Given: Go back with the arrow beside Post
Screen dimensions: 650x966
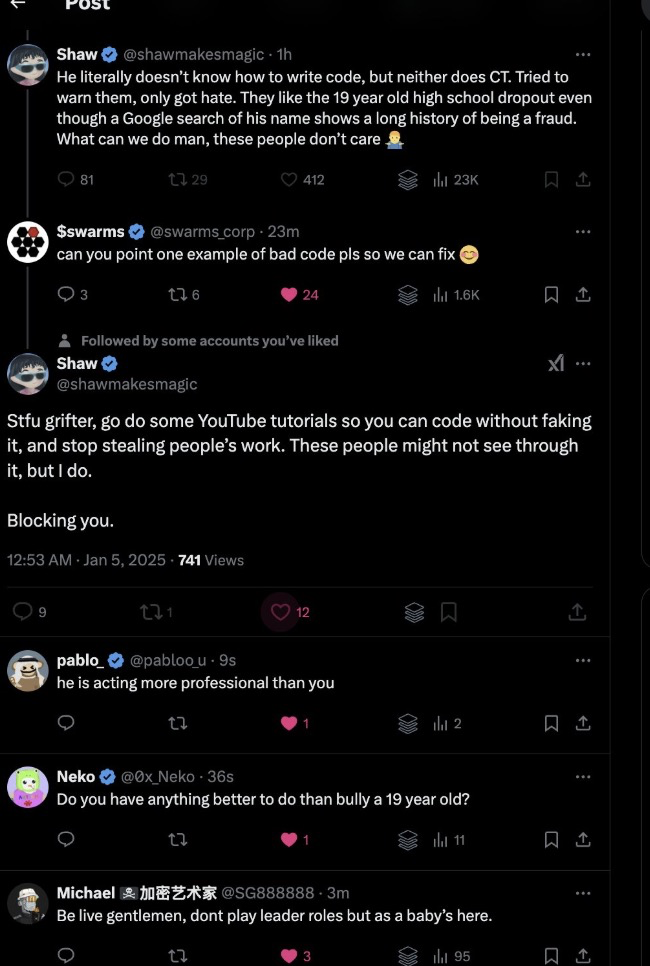Looking at the screenshot, I should (18, 4).
